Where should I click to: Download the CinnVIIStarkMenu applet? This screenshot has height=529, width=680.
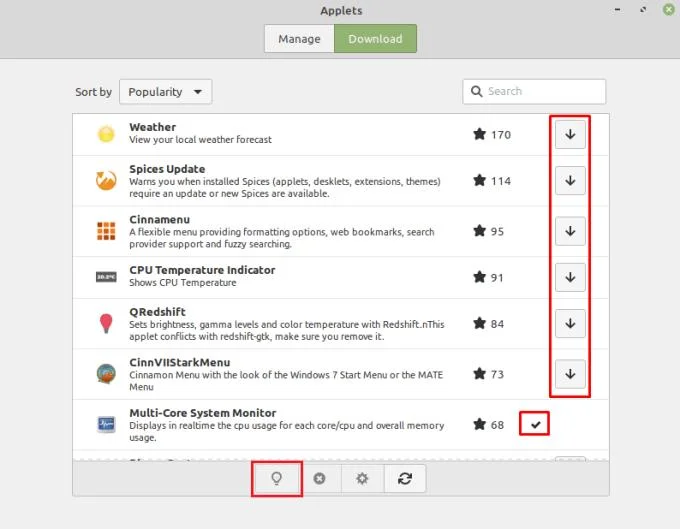570,374
